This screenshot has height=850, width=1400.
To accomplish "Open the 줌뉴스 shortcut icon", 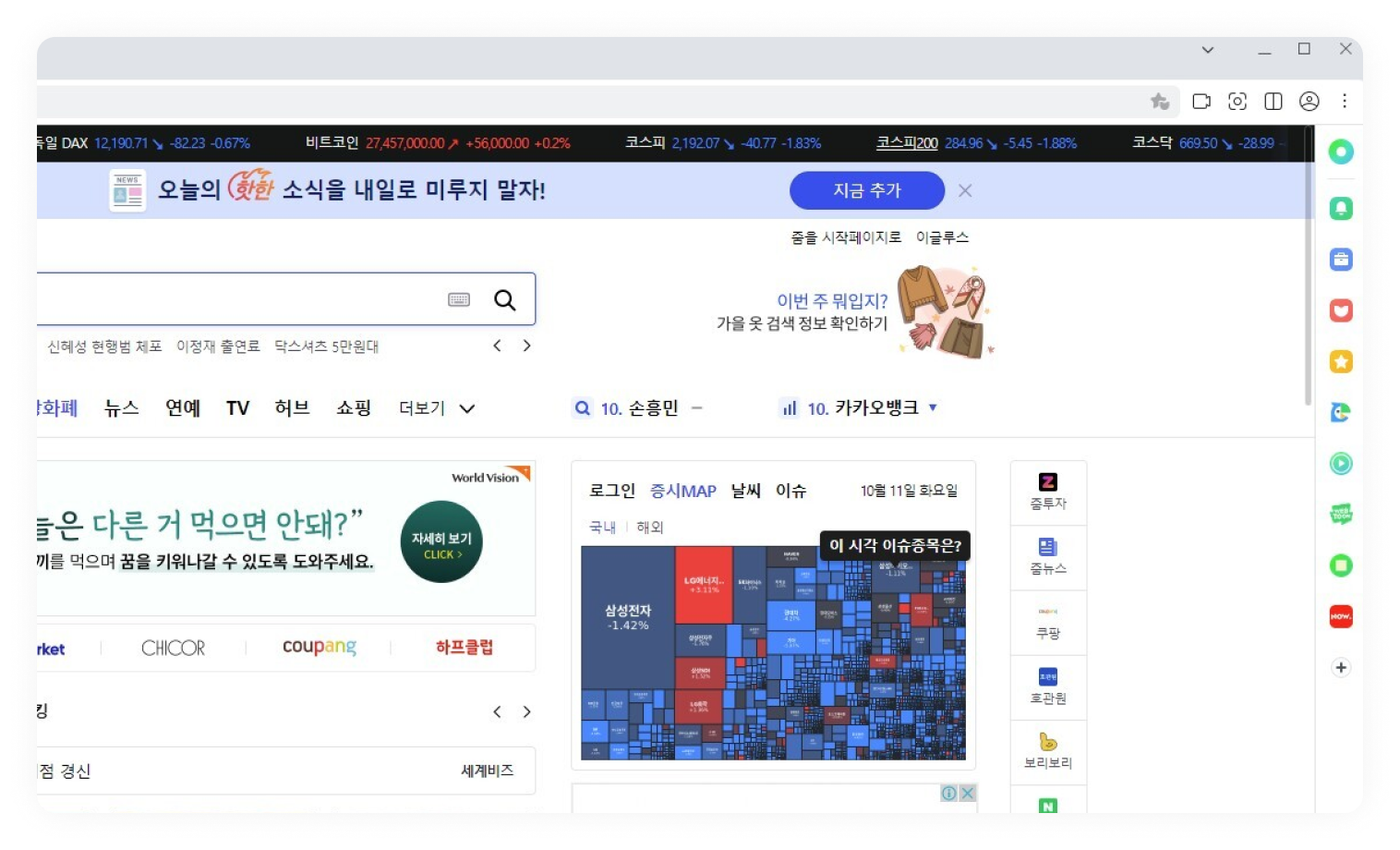I will click(1048, 556).
